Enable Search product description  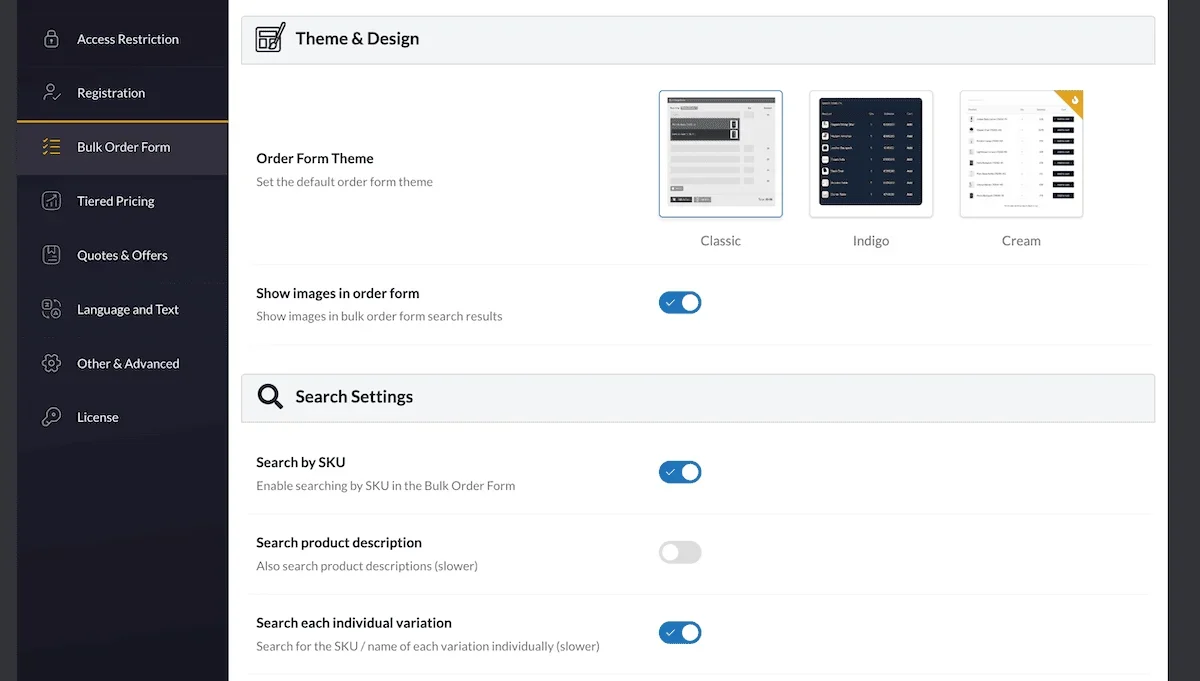[680, 551]
